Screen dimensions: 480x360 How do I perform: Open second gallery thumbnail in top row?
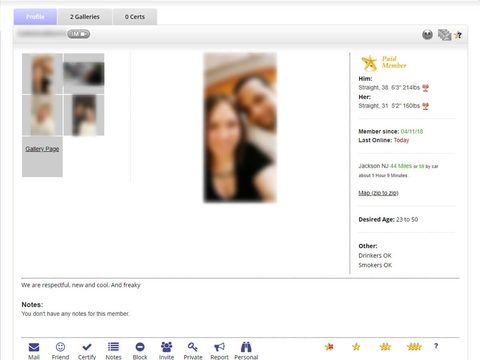84,74
